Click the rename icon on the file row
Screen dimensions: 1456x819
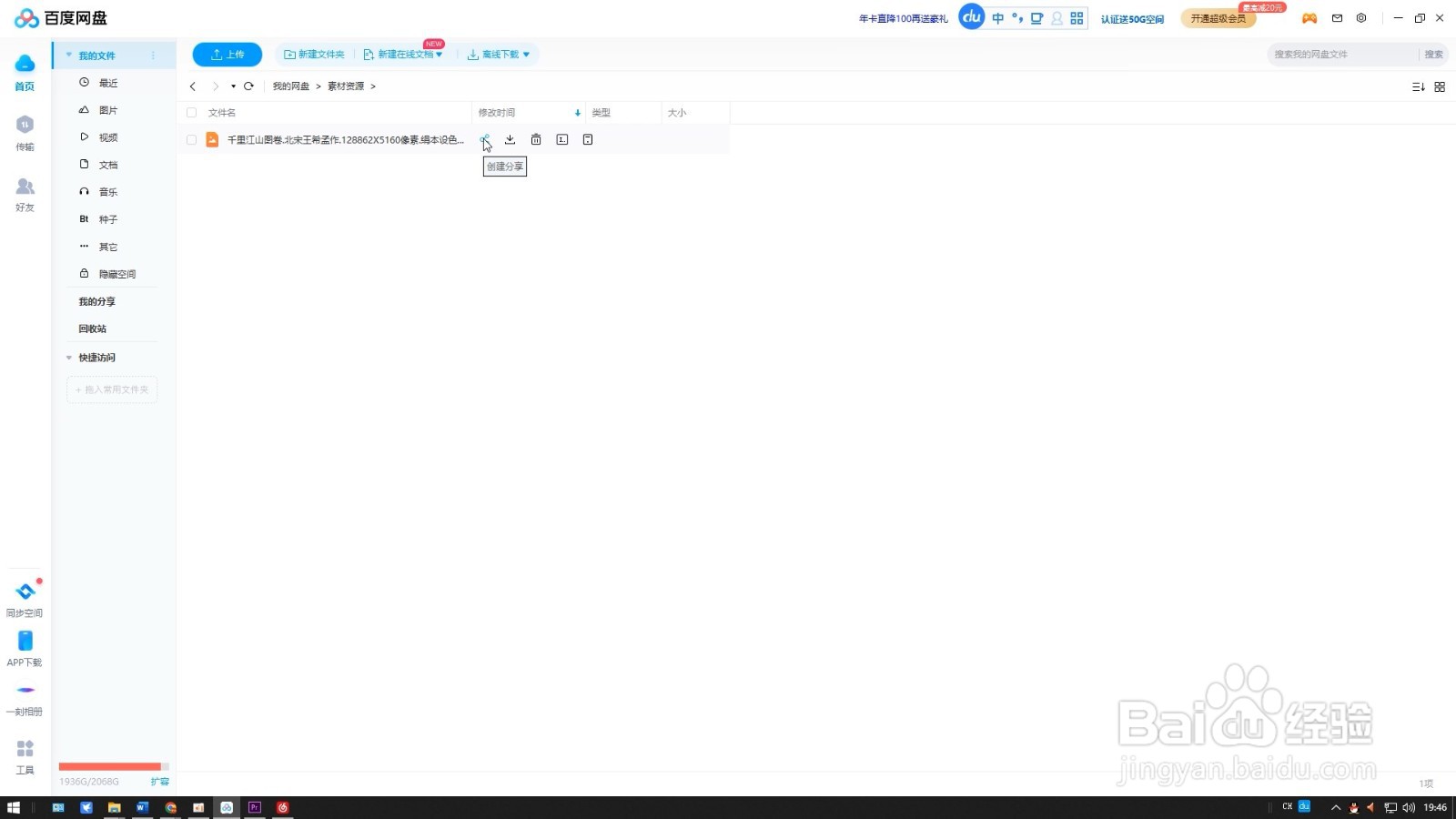click(x=562, y=139)
